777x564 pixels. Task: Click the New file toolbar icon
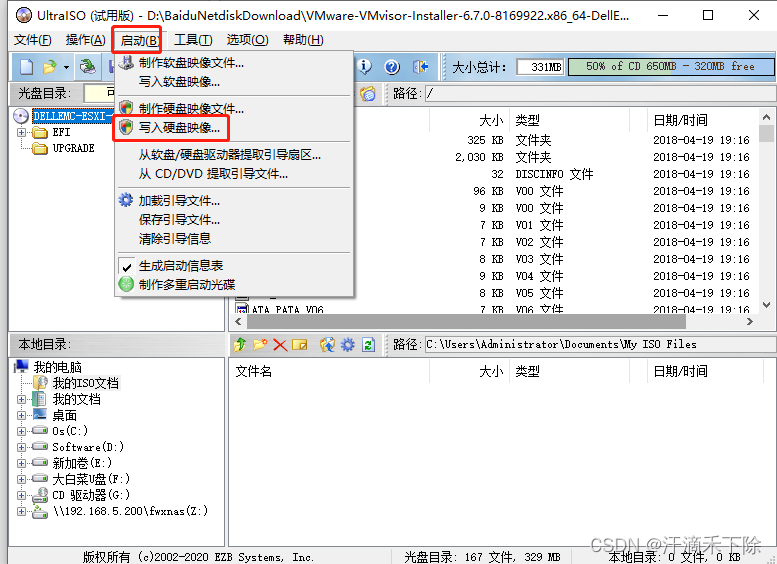pyautogui.click(x=26, y=67)
